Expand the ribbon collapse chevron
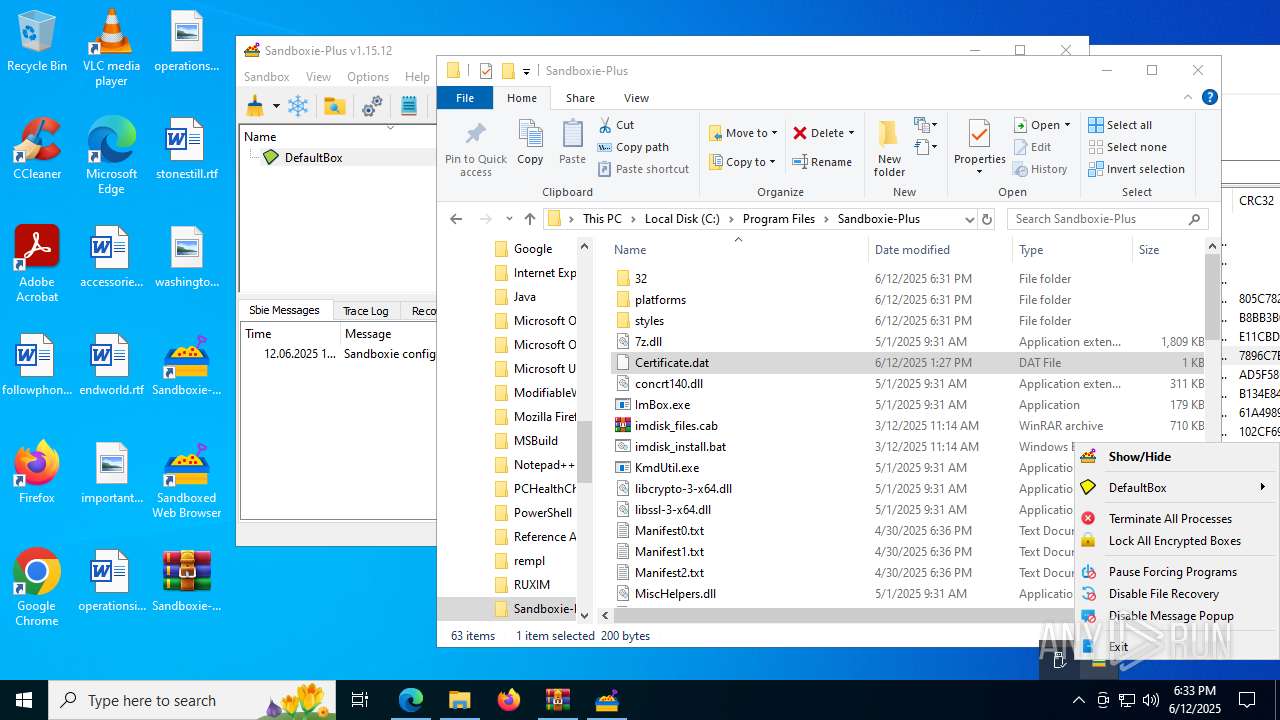Screen dimensions: 1280x720 [1188, 98]
